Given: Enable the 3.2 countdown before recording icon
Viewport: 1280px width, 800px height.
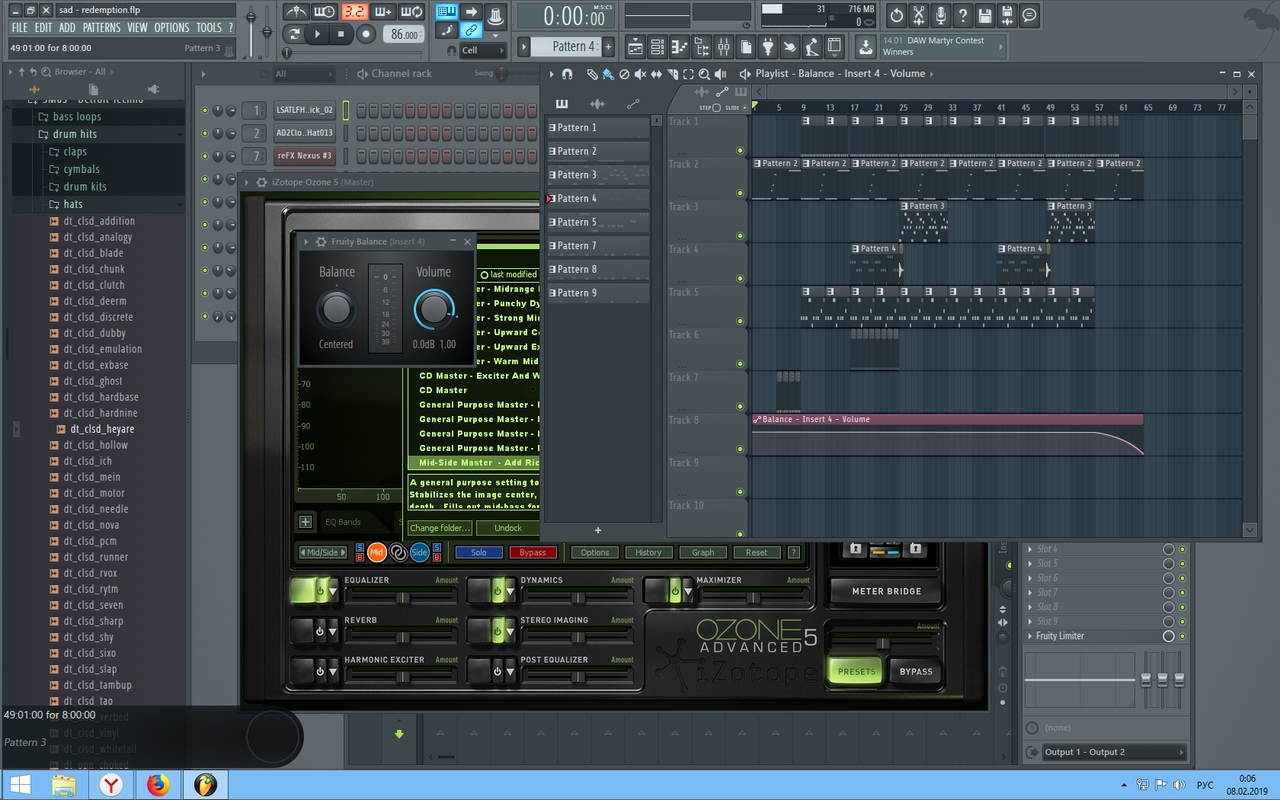Looking at the screenshot, I should (354, 12).
